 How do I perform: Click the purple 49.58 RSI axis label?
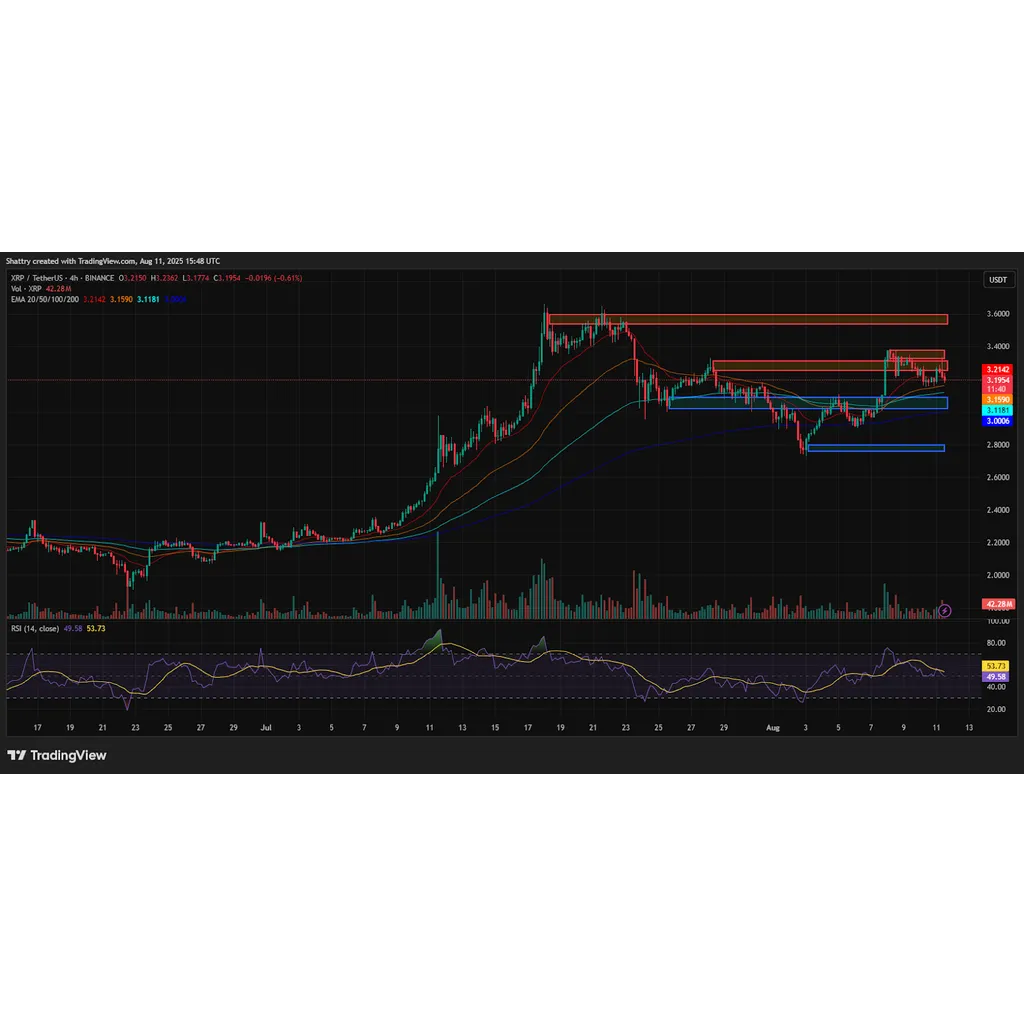click(996, 677)
